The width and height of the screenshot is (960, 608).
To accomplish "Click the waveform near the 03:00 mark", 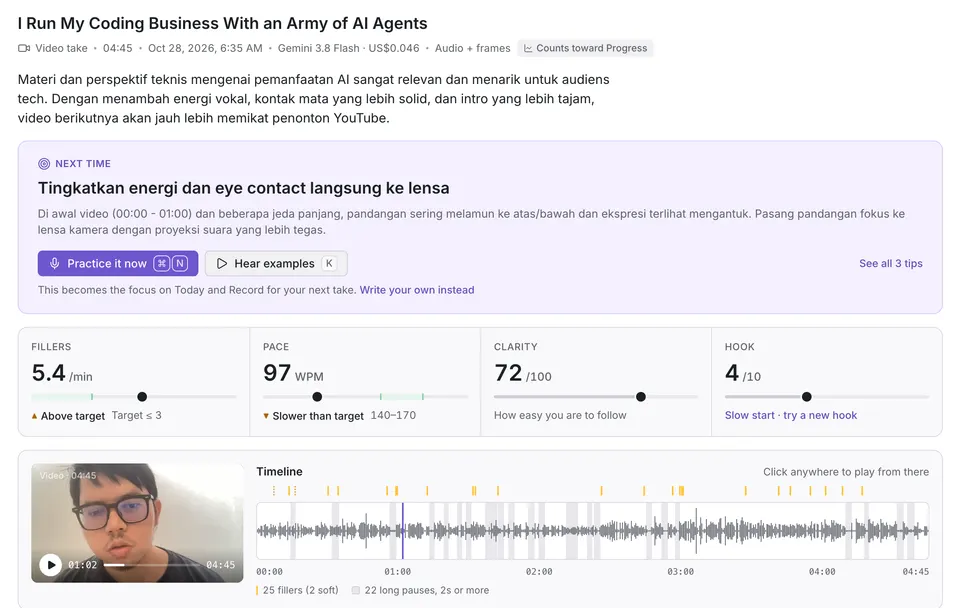I will (x=680, y=531).
